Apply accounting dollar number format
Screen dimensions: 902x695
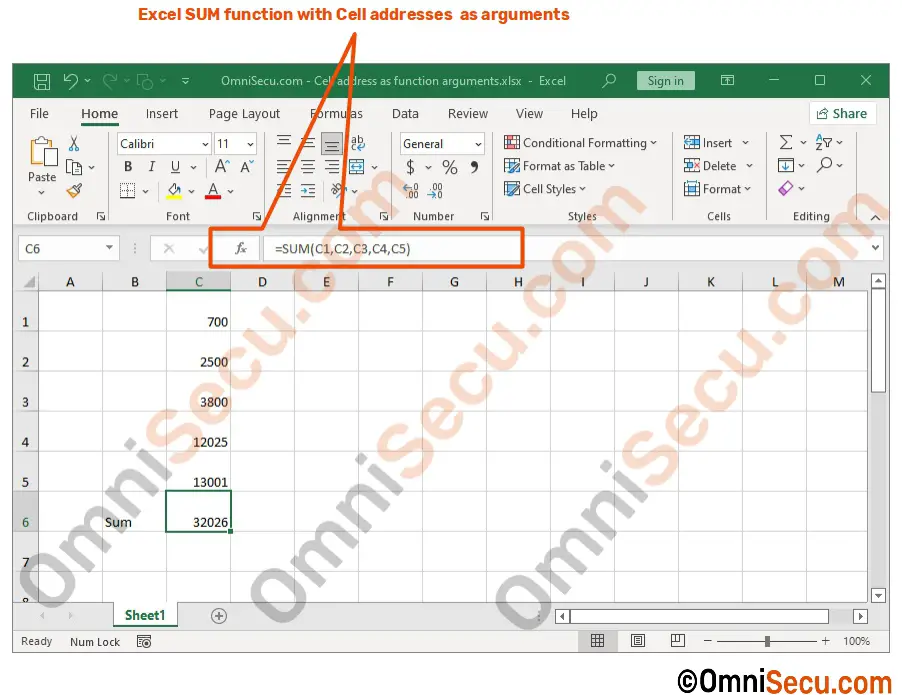410,167
